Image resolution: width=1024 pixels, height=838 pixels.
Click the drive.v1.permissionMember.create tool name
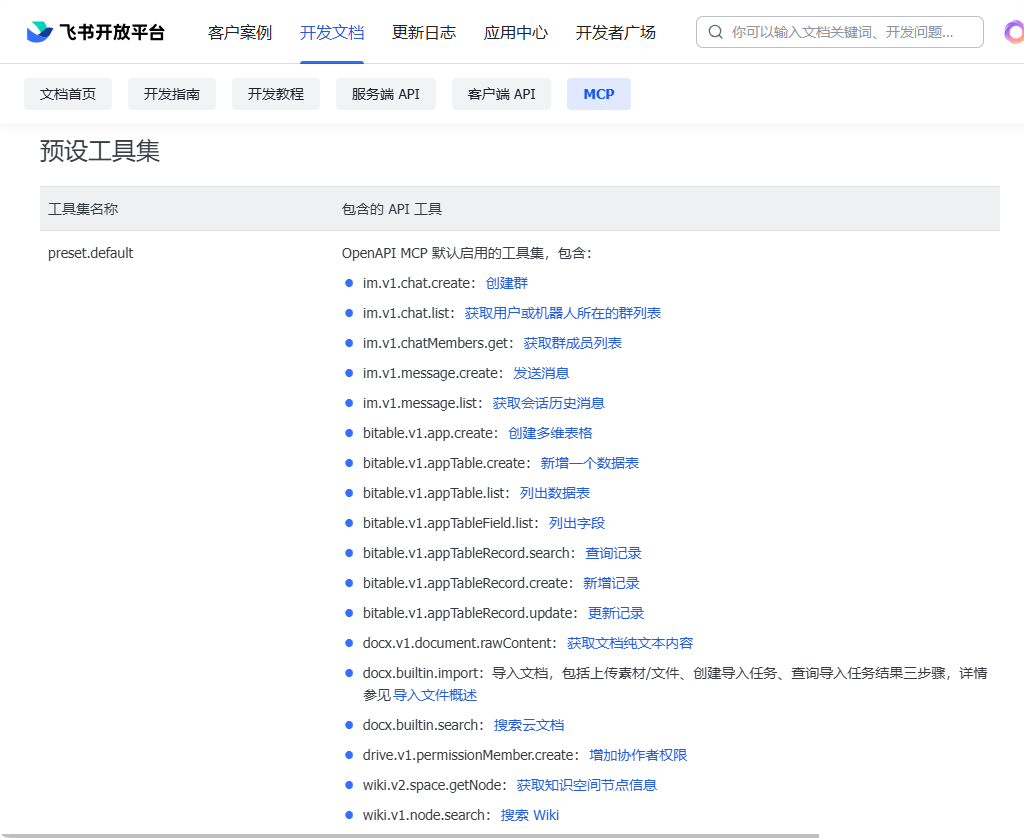pyautogui.click(x=468, y=755)
